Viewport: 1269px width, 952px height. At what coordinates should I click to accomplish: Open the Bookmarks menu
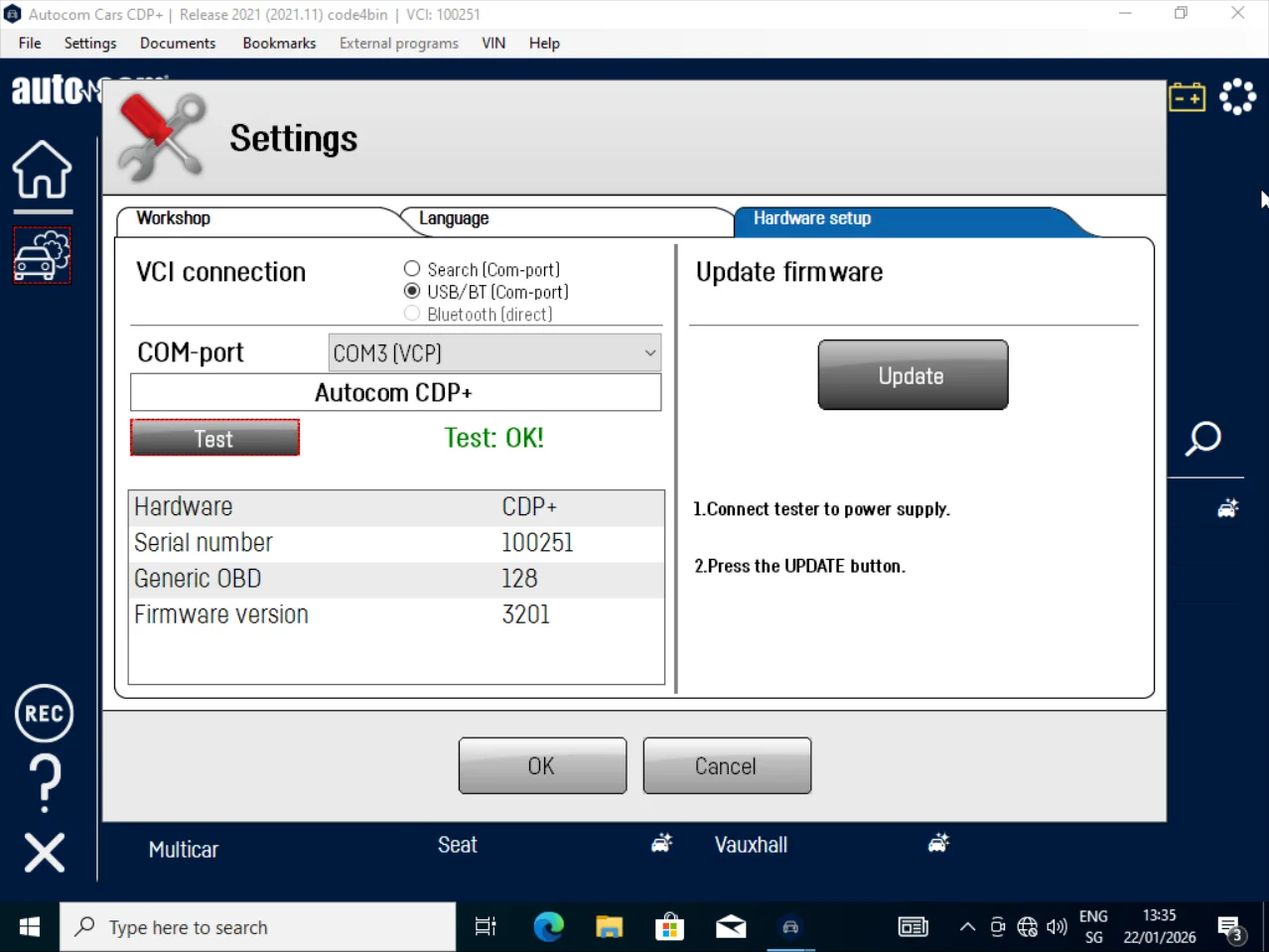coord(279,43)
